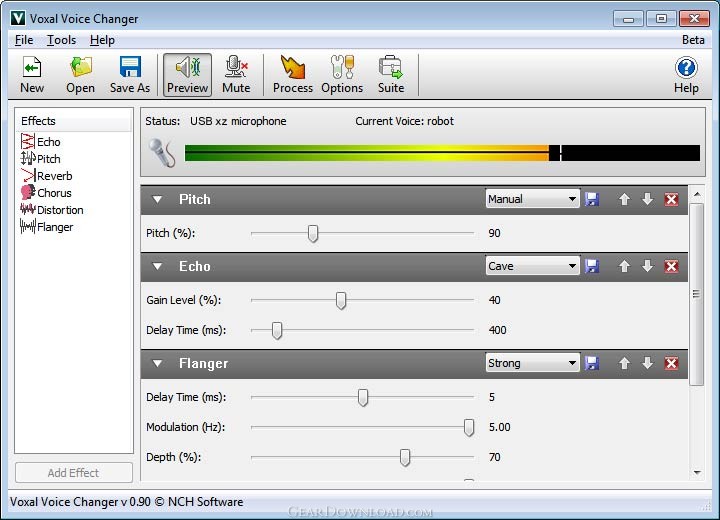Select Pitch in the Effects list
720x520 pixels.
pos(41,158)
